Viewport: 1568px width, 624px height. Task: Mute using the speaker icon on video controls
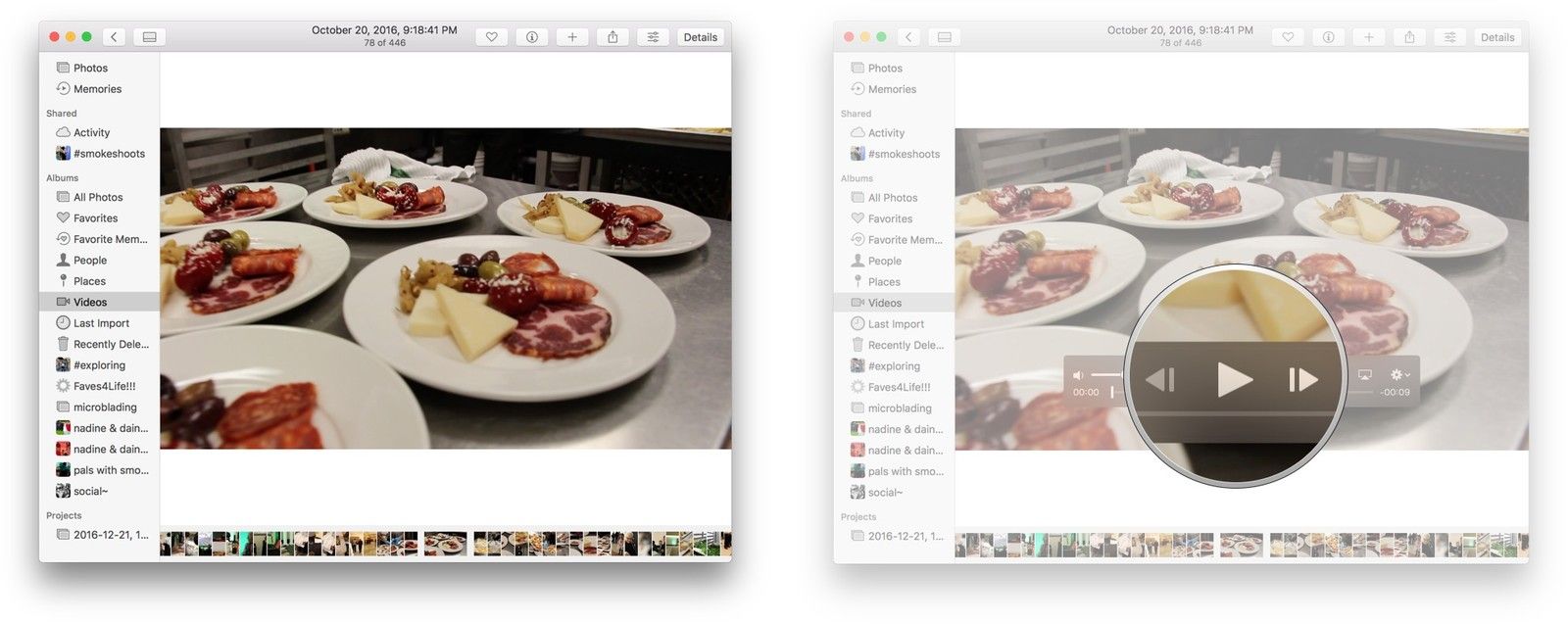click(1078, 375)
